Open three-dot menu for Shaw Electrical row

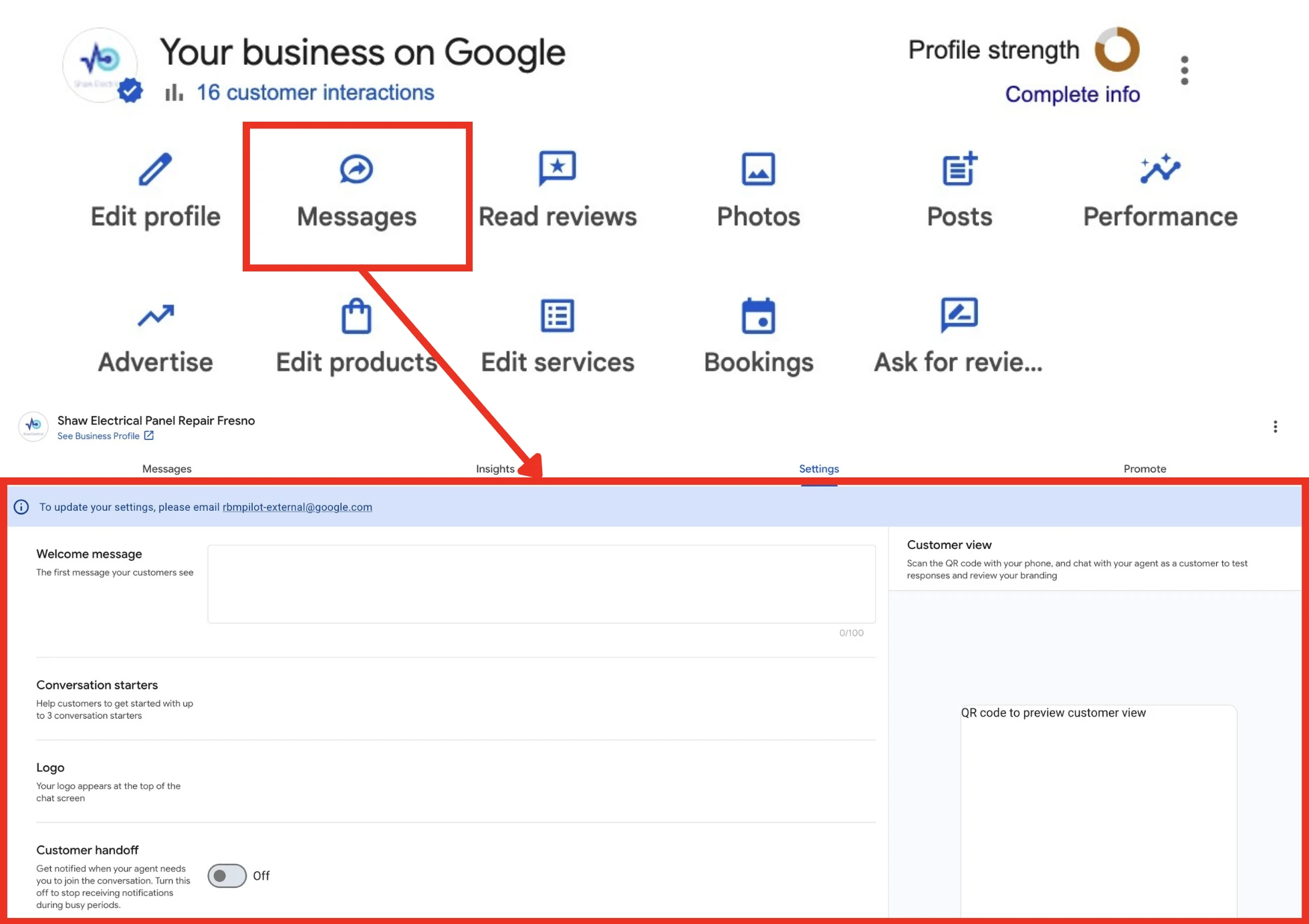(x=1275, y=427)
